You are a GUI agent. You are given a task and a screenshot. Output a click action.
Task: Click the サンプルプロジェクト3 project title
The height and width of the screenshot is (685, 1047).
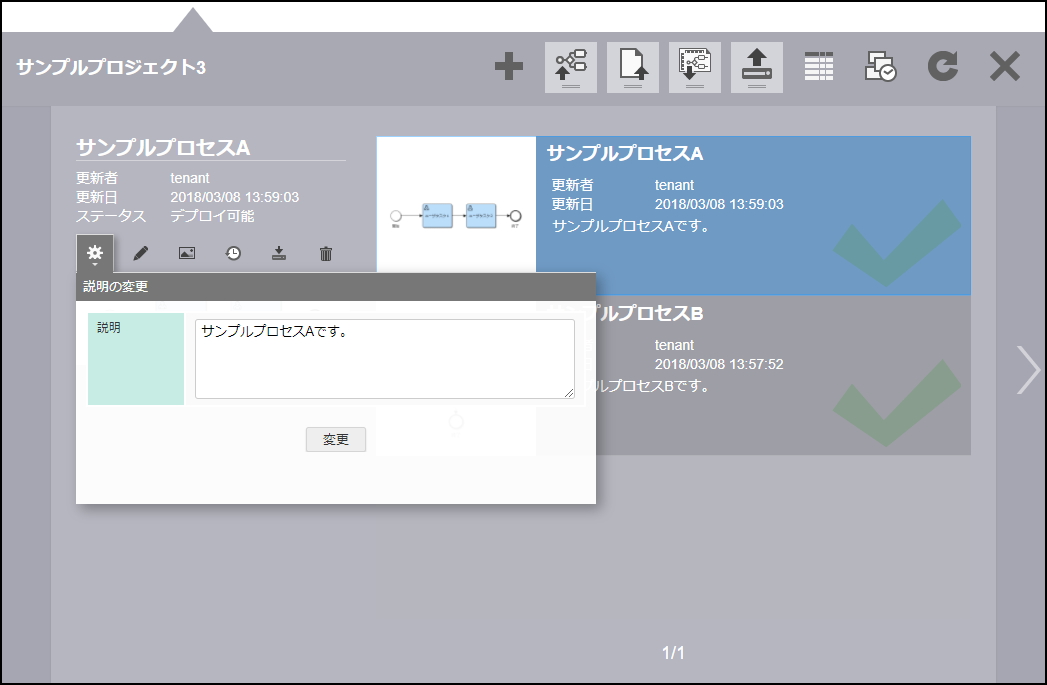(x=111, y=67)
